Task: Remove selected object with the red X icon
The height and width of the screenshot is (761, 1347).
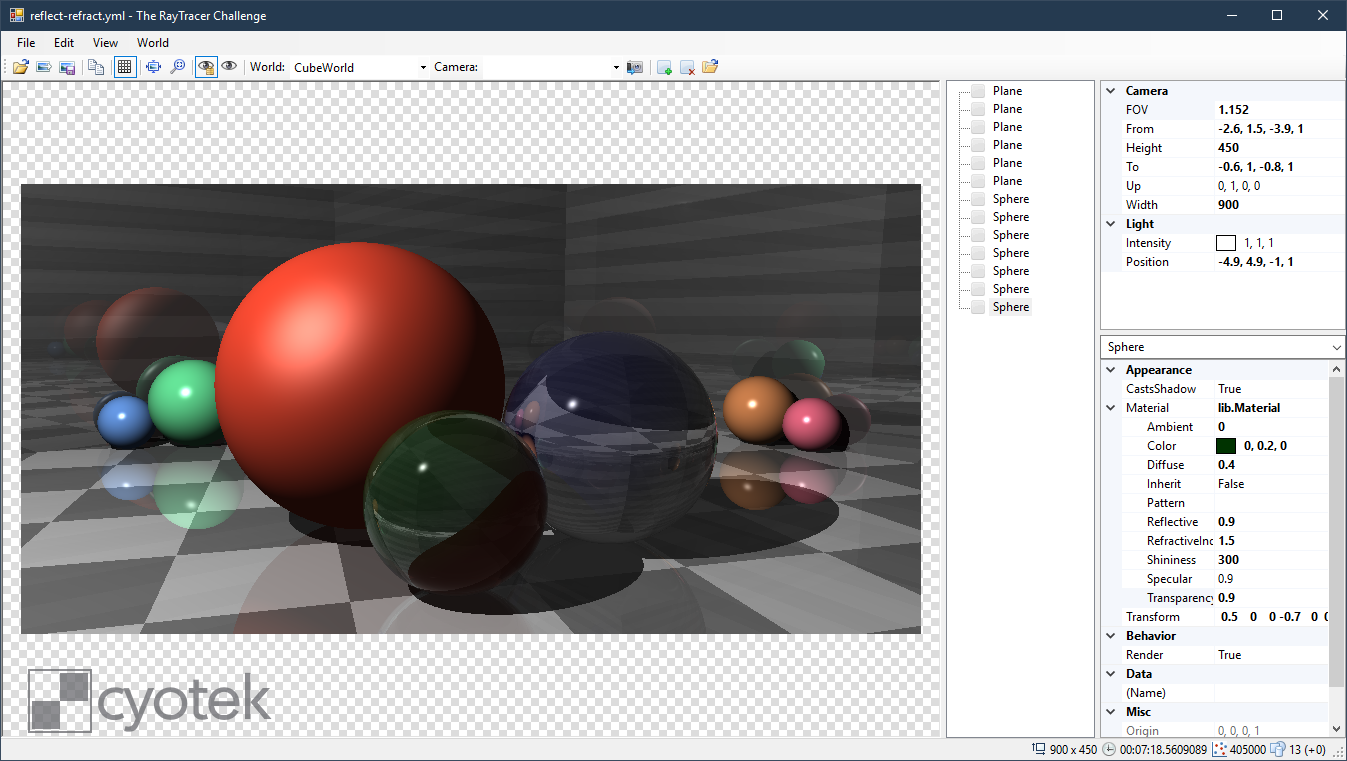Action: coord(687,67)
